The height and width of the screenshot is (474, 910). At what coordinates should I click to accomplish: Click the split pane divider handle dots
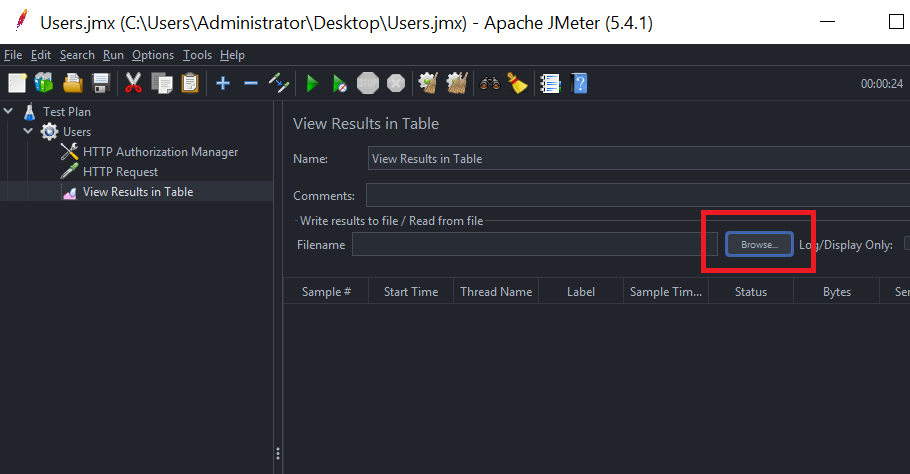click(x=278, y=453)
